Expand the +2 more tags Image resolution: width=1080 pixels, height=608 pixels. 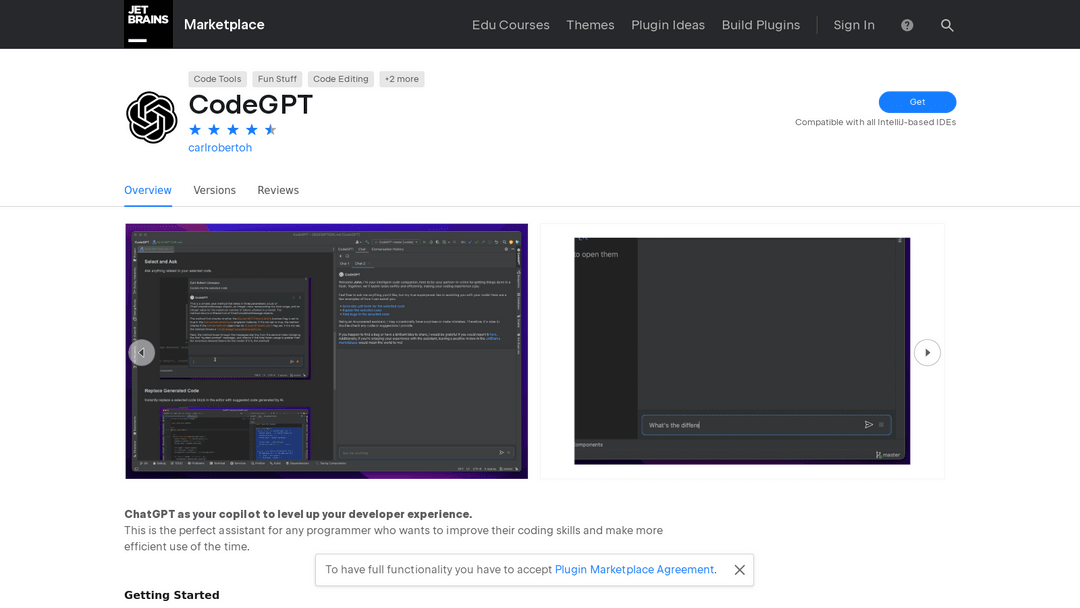click(x=402, y=79)
